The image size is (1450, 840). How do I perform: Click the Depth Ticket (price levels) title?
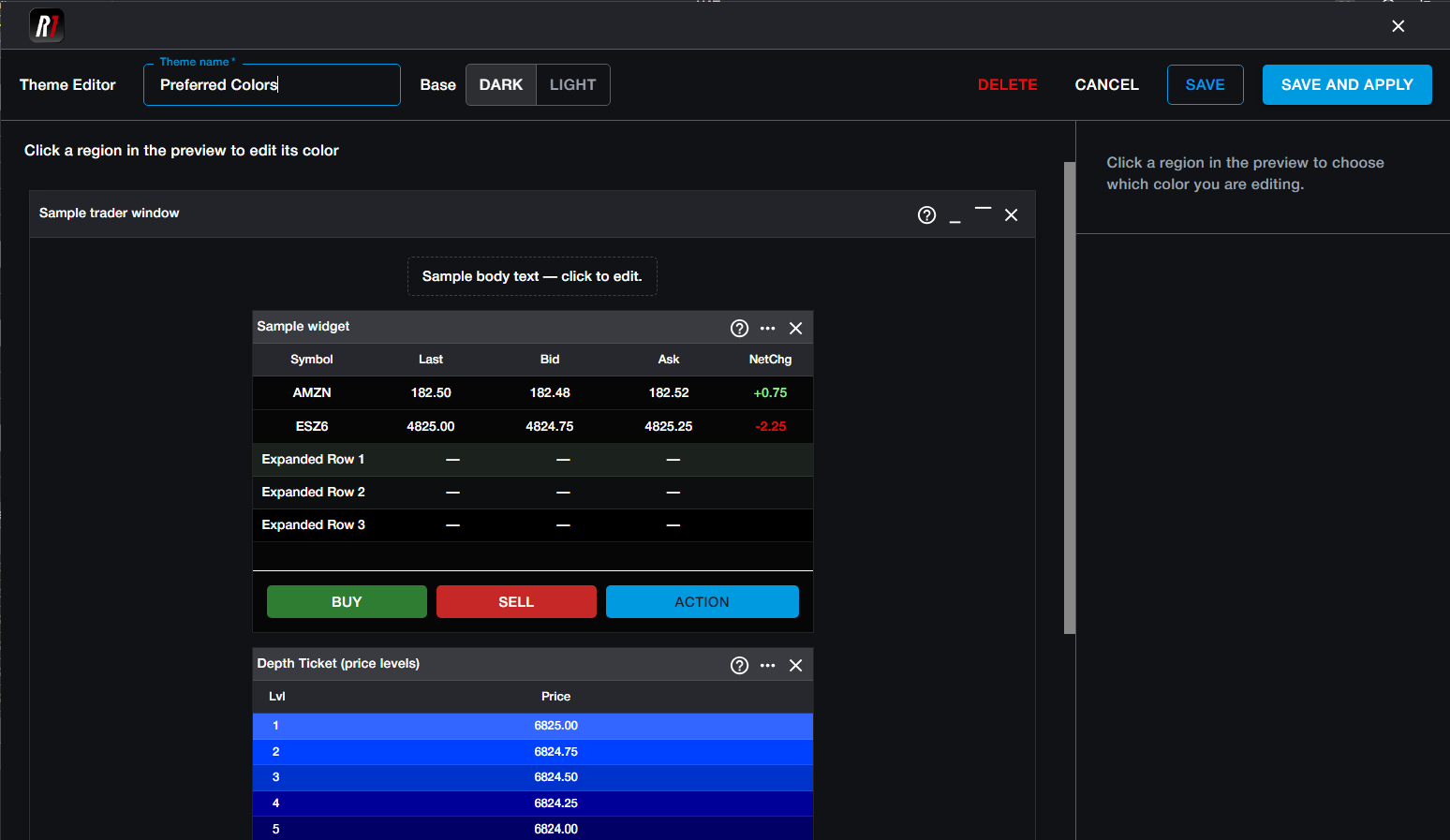tap(338, 664)
